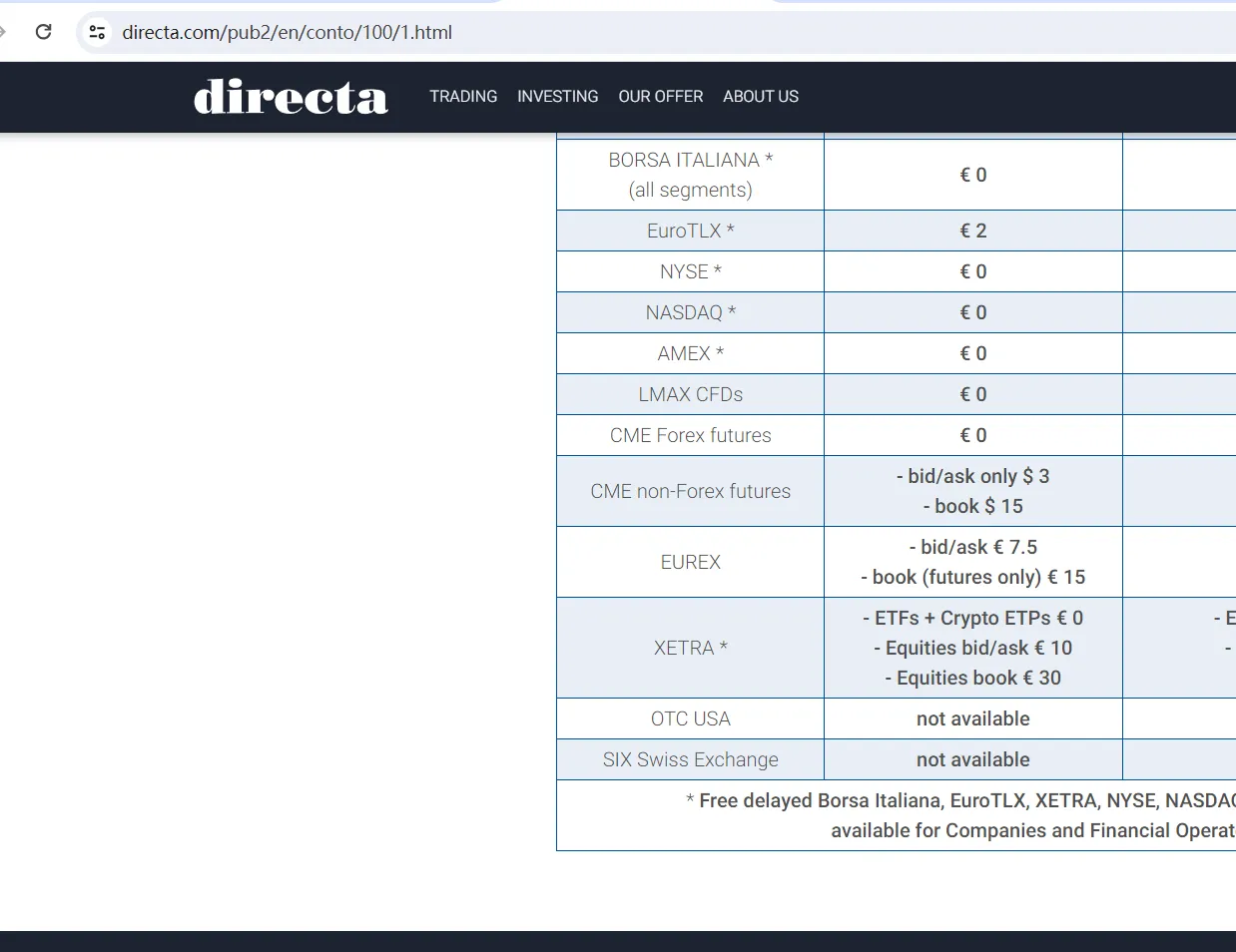Click the 'Free delayed Borsa Italiana' footnote

point(960,800)
